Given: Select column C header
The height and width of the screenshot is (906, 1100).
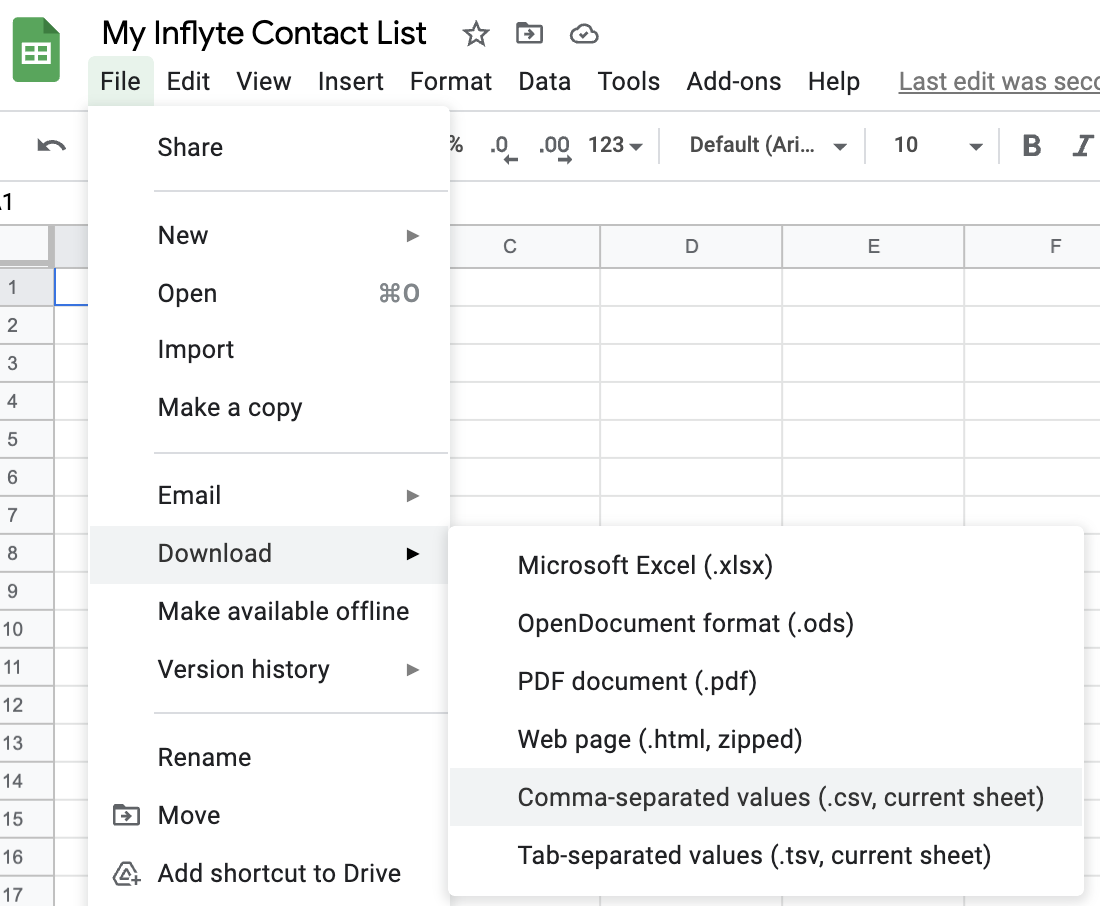Looking at the screenshot, I should click(525, 246).
